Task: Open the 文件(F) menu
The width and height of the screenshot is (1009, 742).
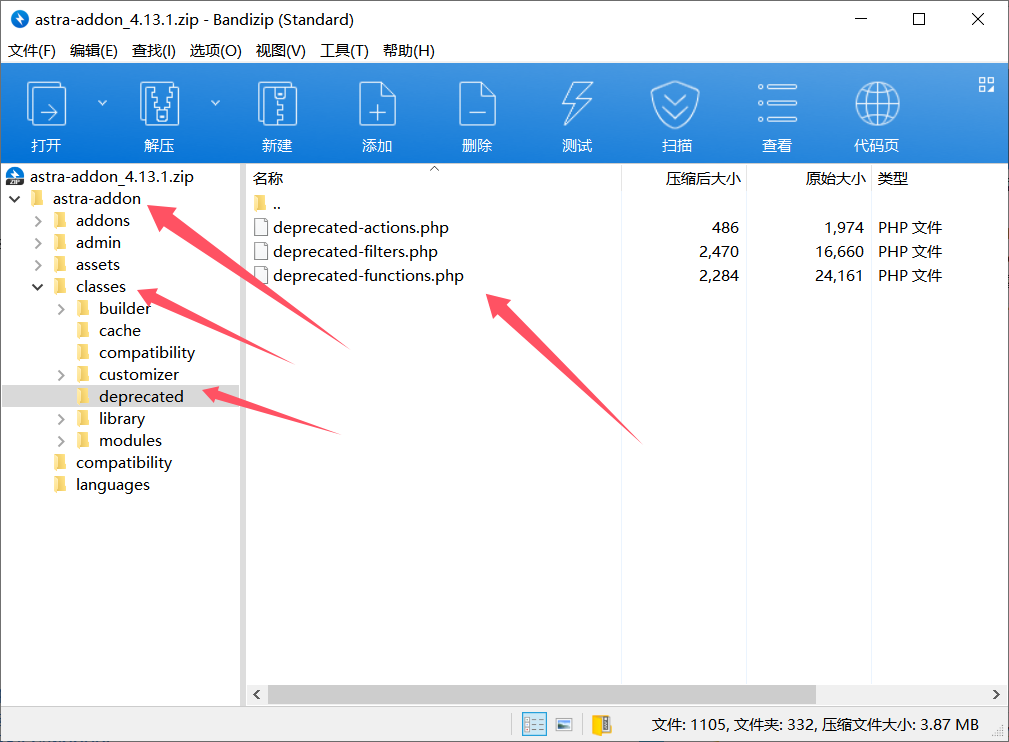Action: [x=32, y=50]
